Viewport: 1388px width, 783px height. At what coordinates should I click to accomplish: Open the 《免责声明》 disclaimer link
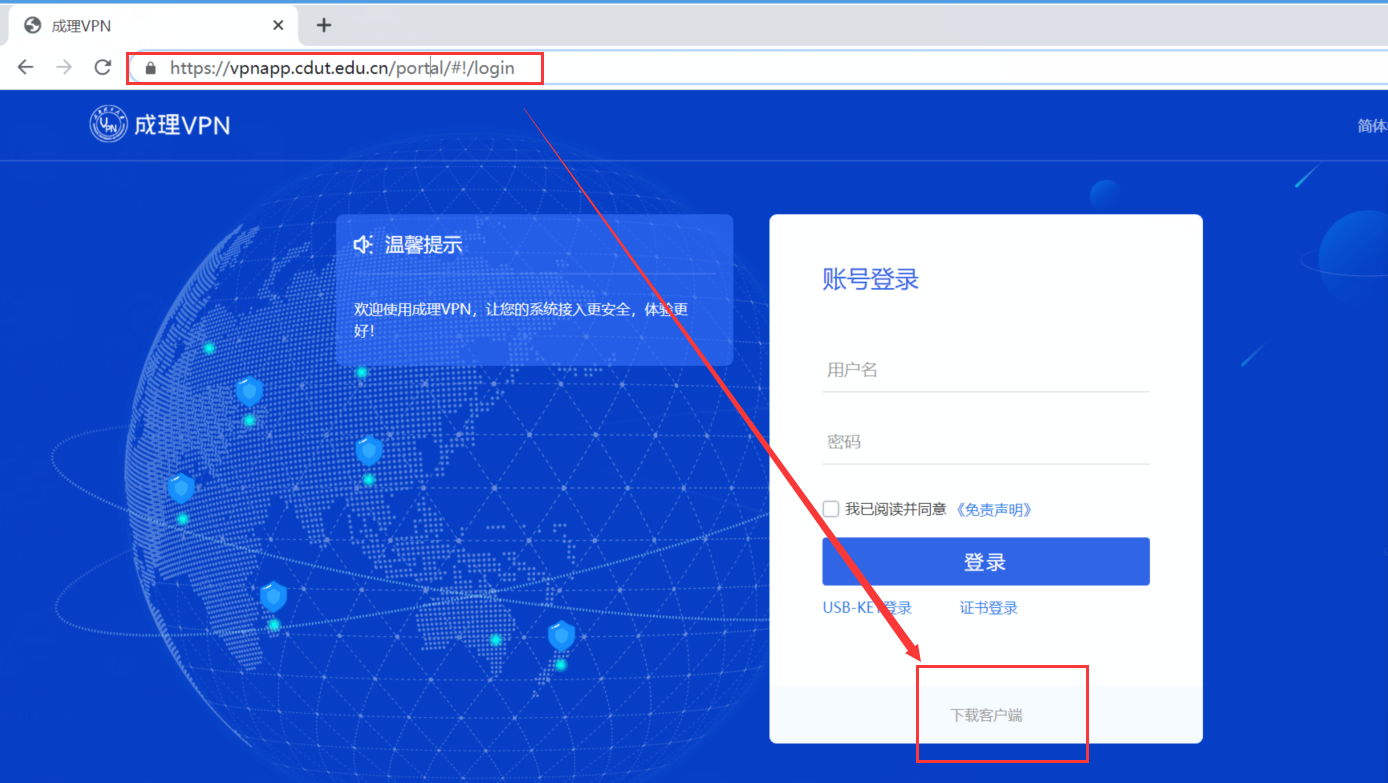click(993, 509)
